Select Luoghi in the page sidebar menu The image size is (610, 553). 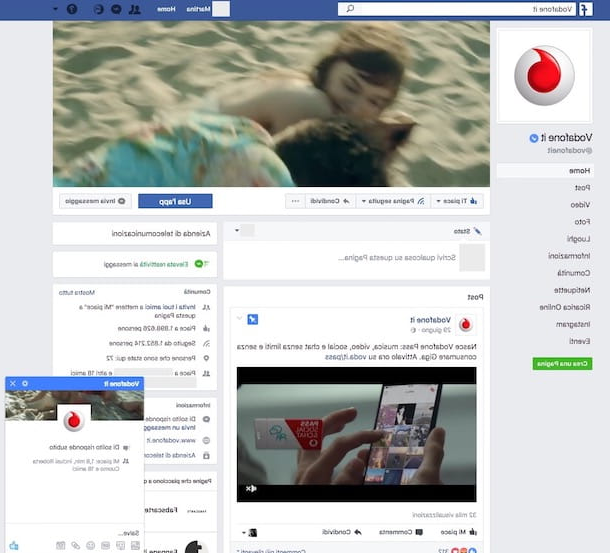578,239
